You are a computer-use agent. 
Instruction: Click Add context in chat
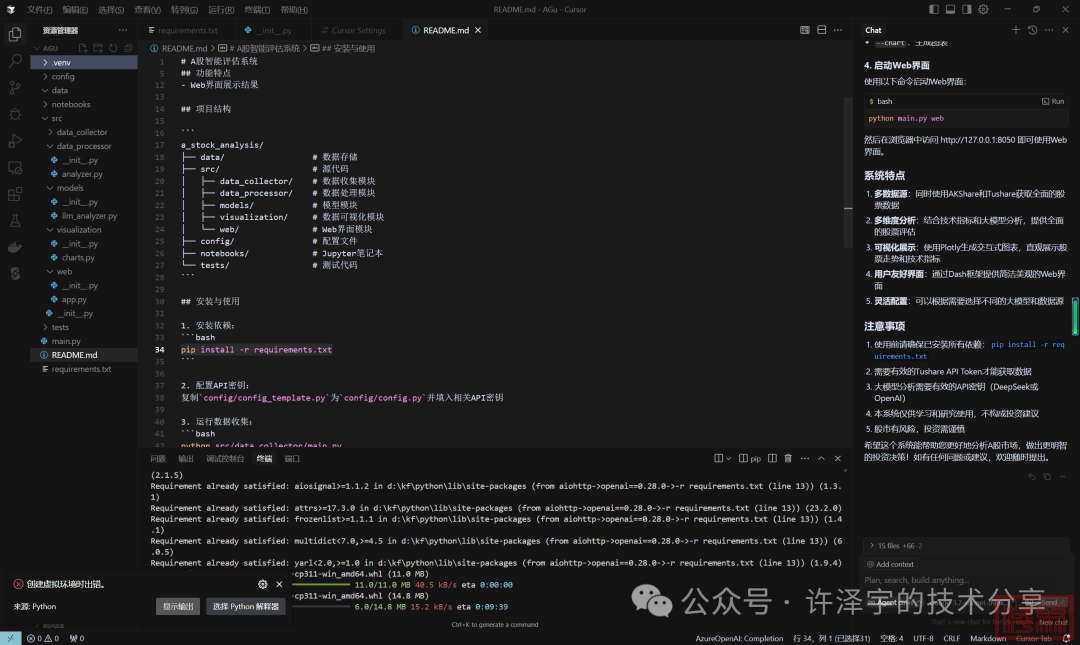point(891,564)
